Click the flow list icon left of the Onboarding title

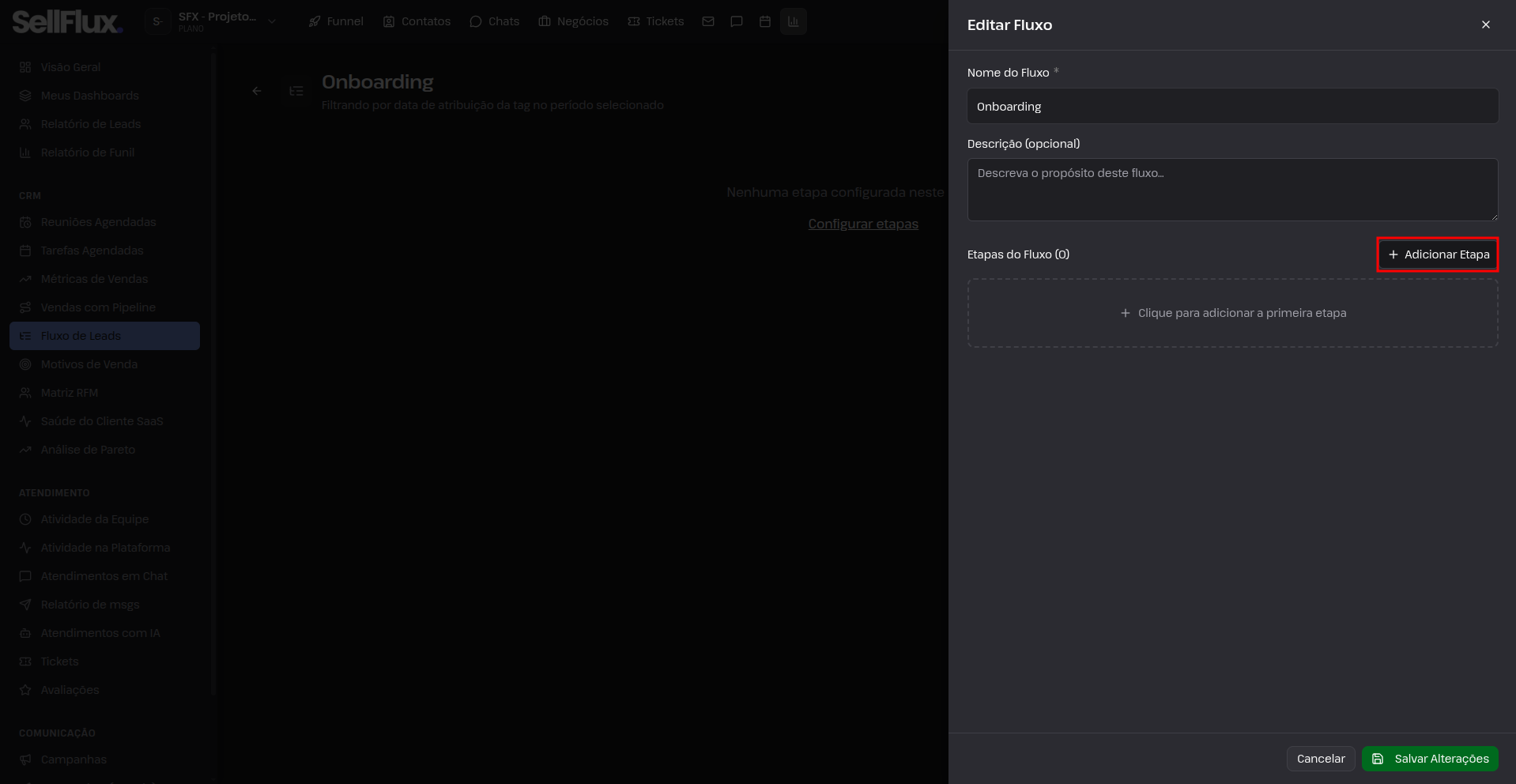(x=296, y=91)
